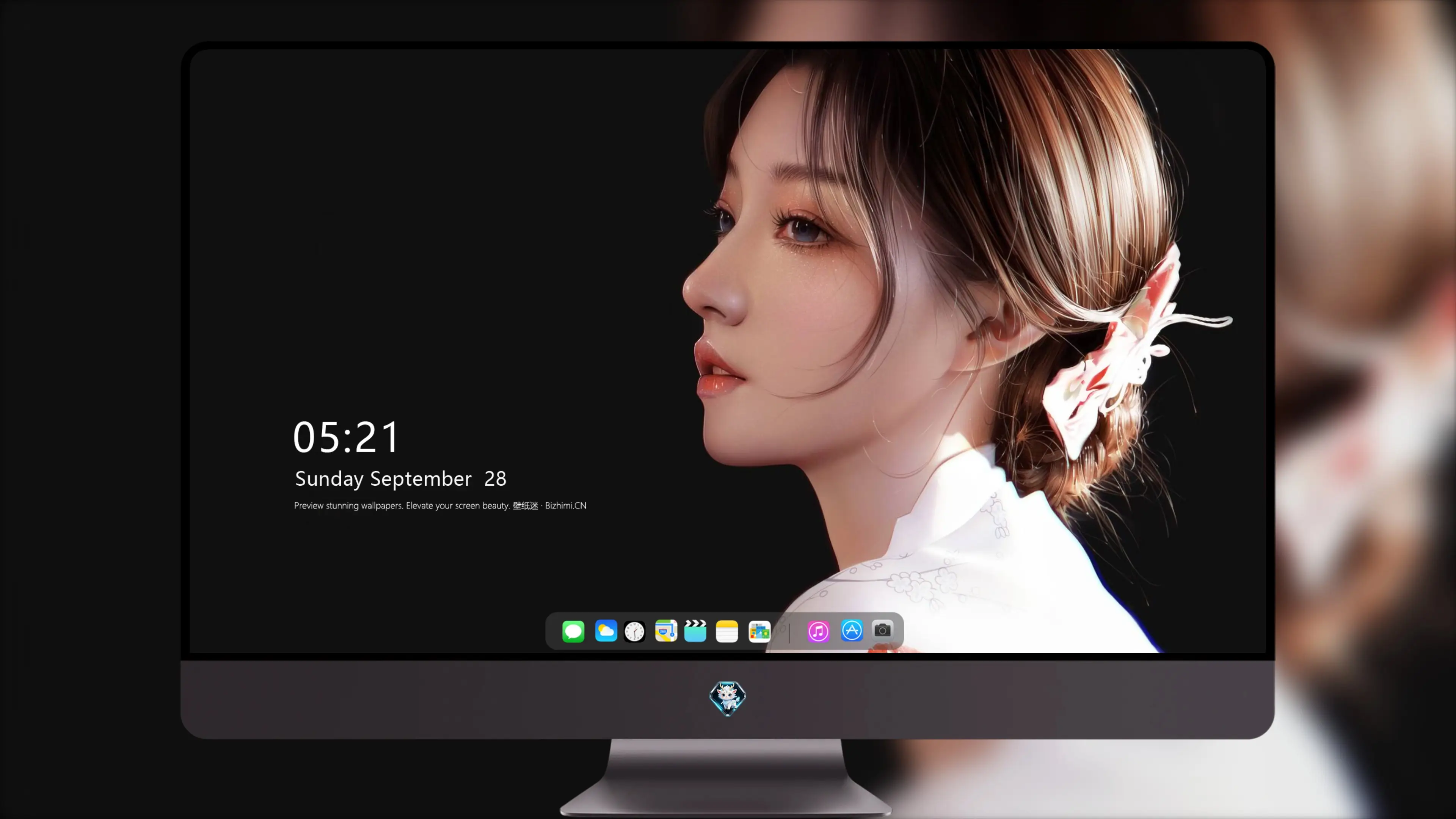Screen dimensions: 1456x819
Task: Open the Maps app in the dock
Action: click(666, 631)
